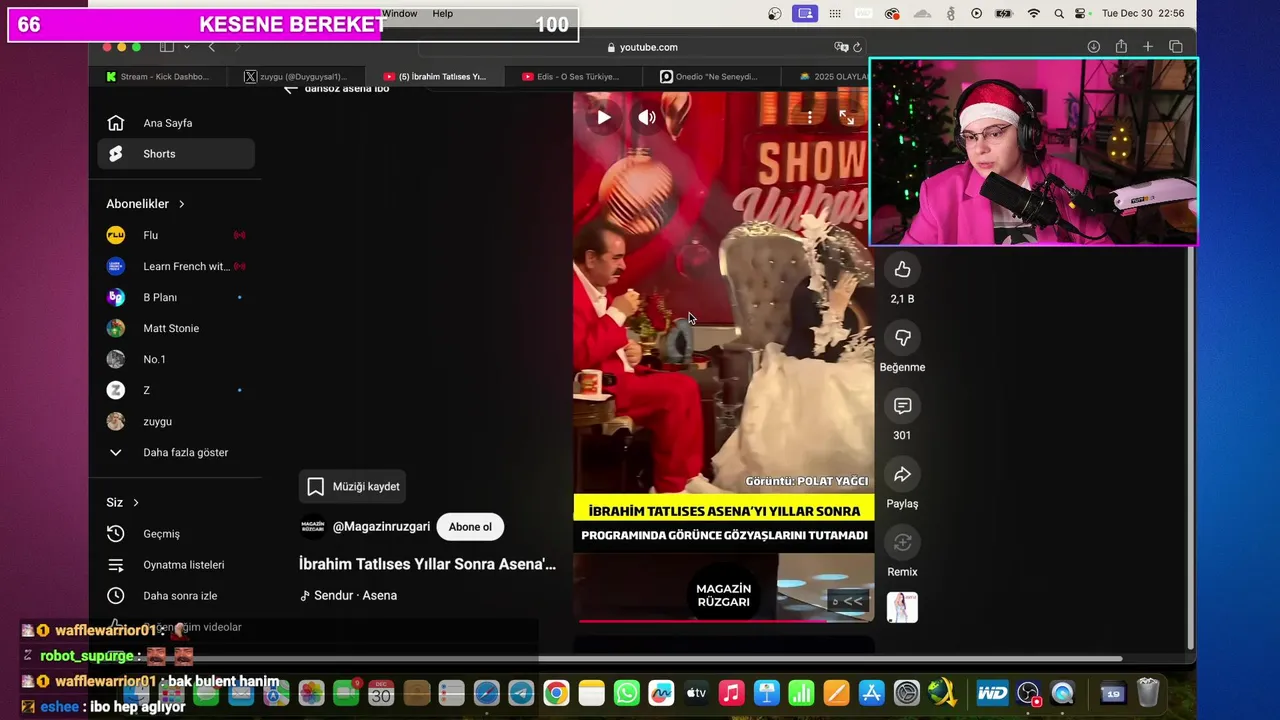Open the Wi-Fi menu bar icon
Viewport: 1280px width, 720px height.
(x=1034, y=13)
